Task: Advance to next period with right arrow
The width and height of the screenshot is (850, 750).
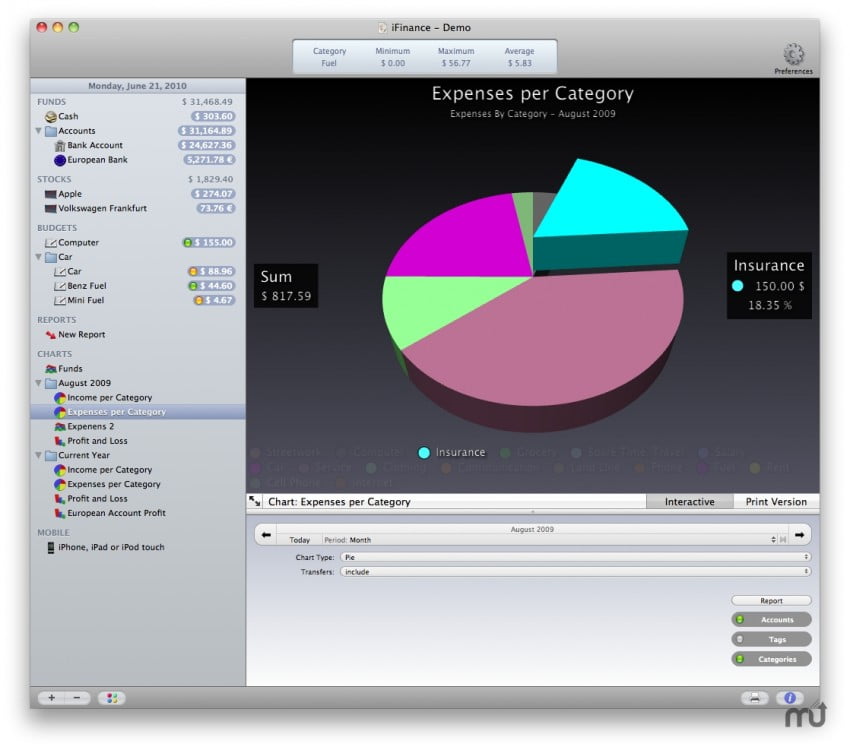Action: pyautogui.click(x=799, y=535)
